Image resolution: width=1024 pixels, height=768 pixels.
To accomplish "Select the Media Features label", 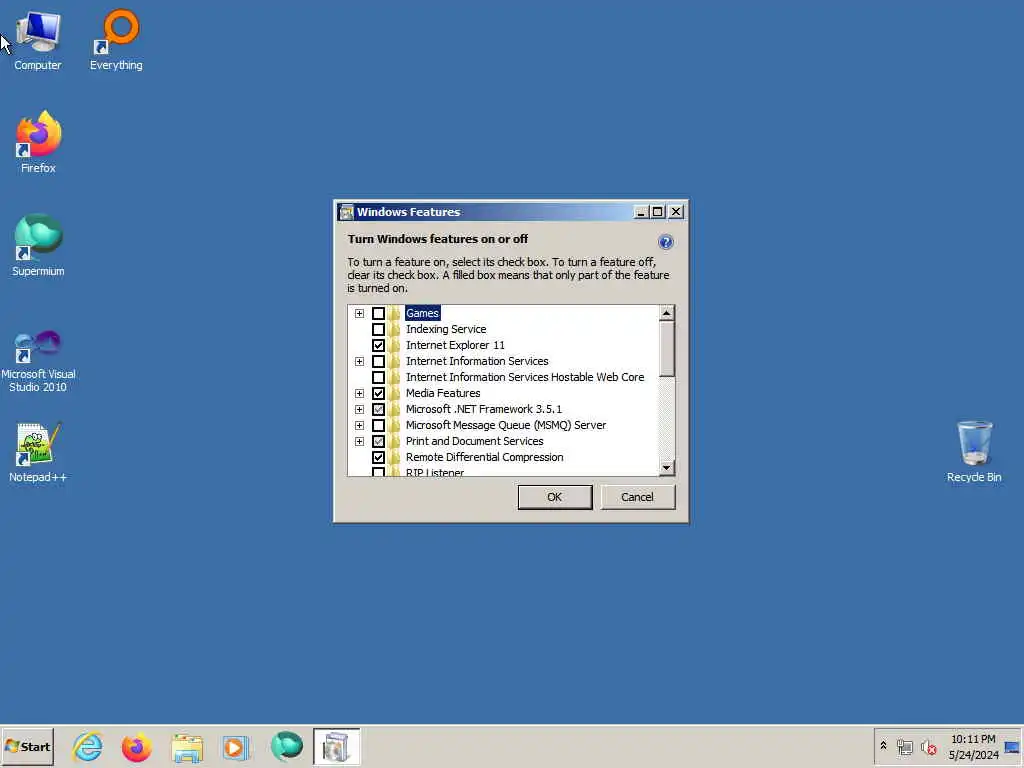I will [x=443, y=393].
